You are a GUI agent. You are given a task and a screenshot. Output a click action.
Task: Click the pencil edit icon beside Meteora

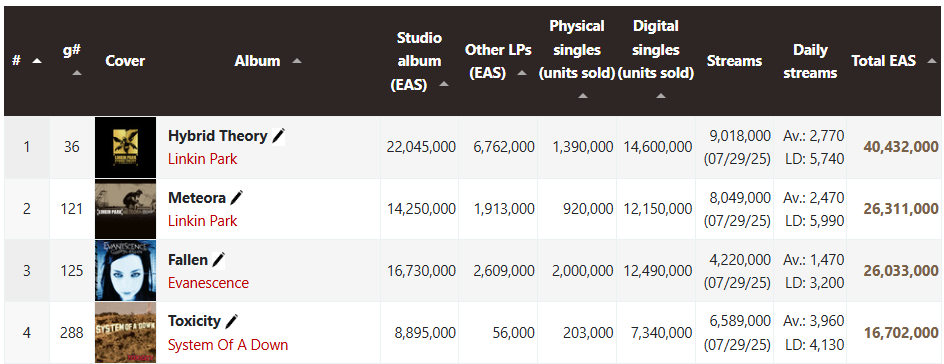[x=237, y=198]
